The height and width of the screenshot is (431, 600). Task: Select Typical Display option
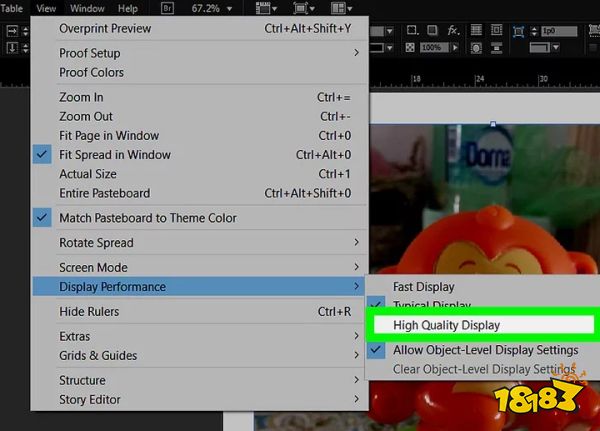(432, 304)
